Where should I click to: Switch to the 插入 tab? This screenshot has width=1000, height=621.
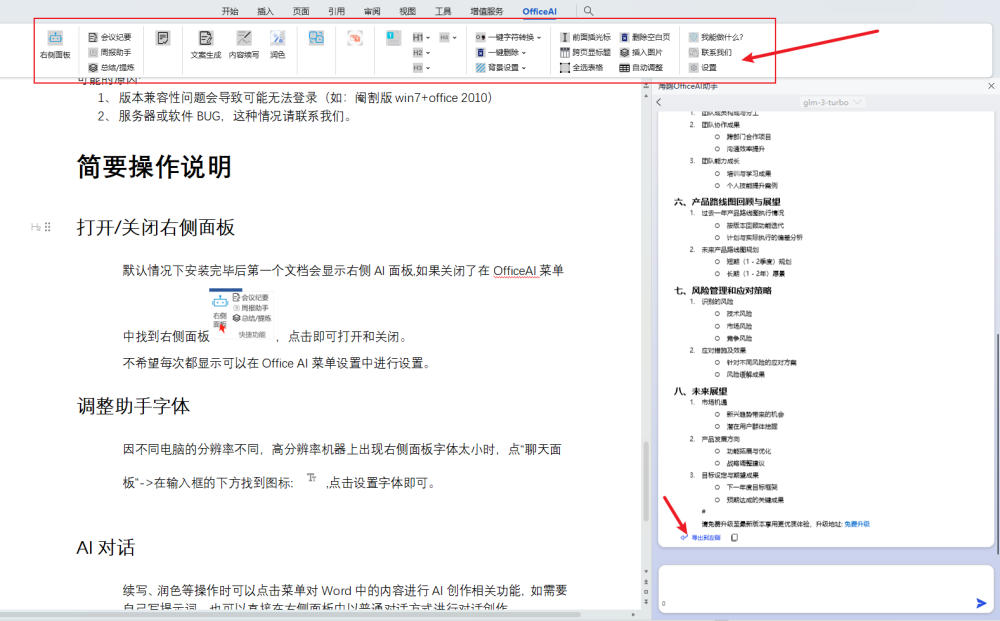pos(265,11)
